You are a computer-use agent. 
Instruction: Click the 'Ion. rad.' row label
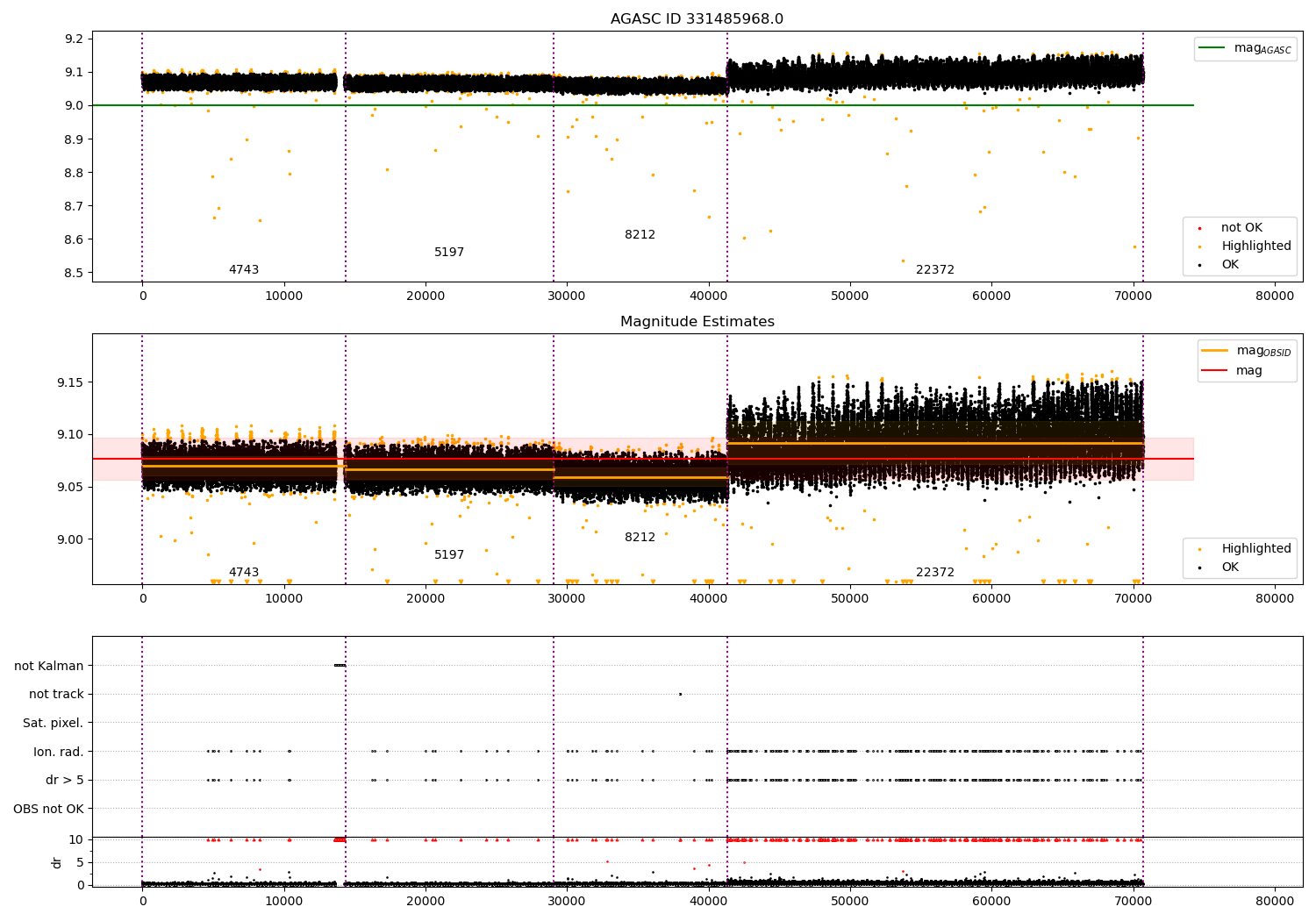59,752
